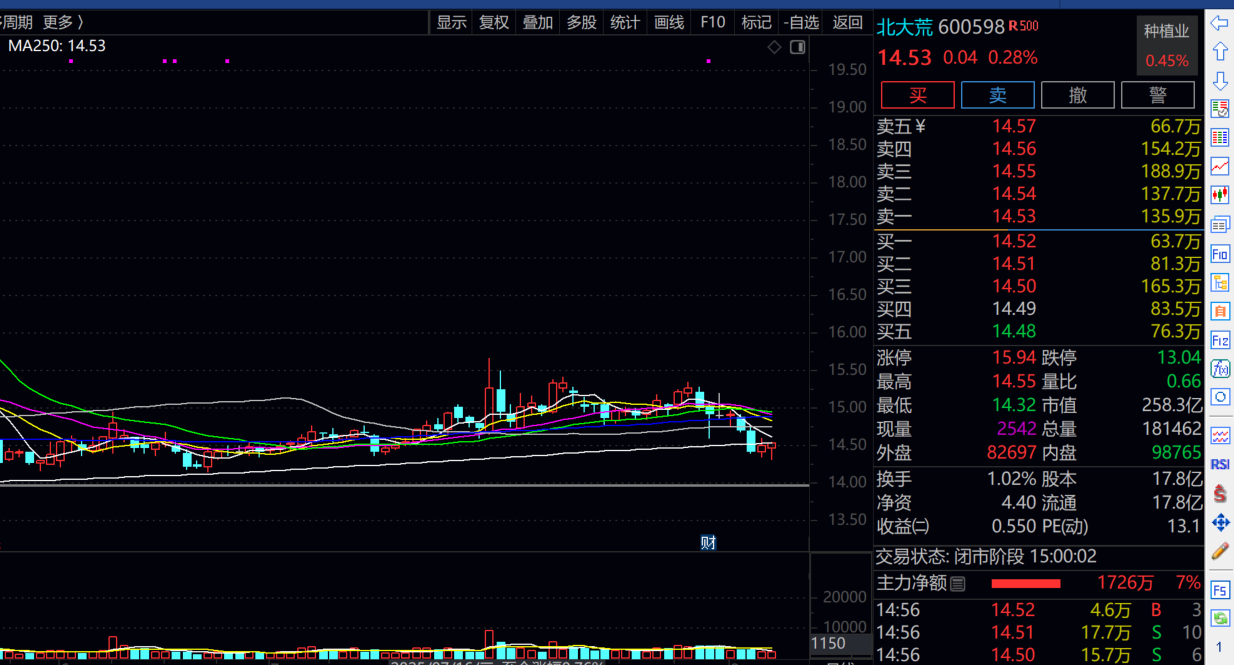Open the 多股 multi-stock menu
Viewport: 1234px width, 665px height.
coord(581,22)
